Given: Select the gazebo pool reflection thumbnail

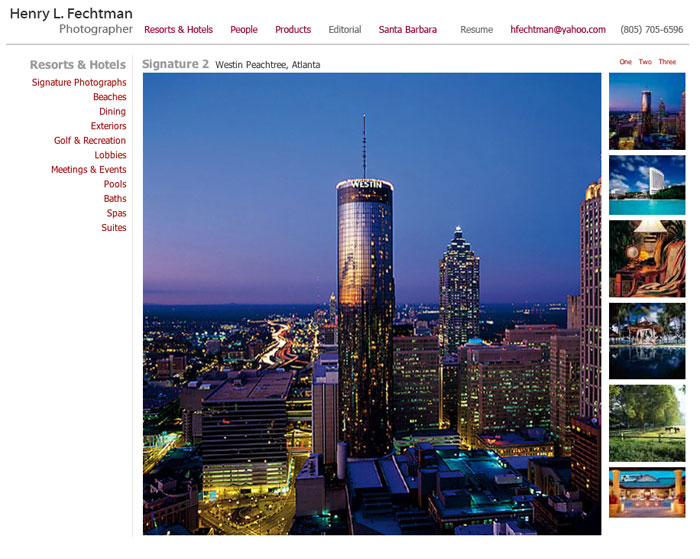Looking at the screenshot, I should (647, 341).
